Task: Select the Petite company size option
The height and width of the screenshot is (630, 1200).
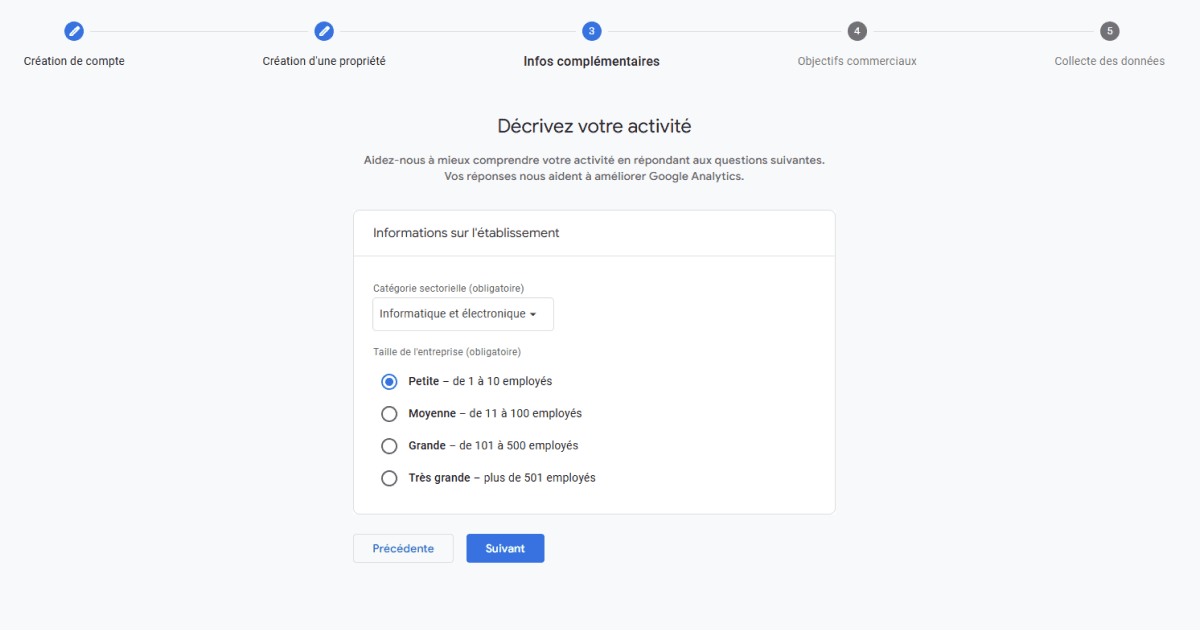Action: (389, 381)
